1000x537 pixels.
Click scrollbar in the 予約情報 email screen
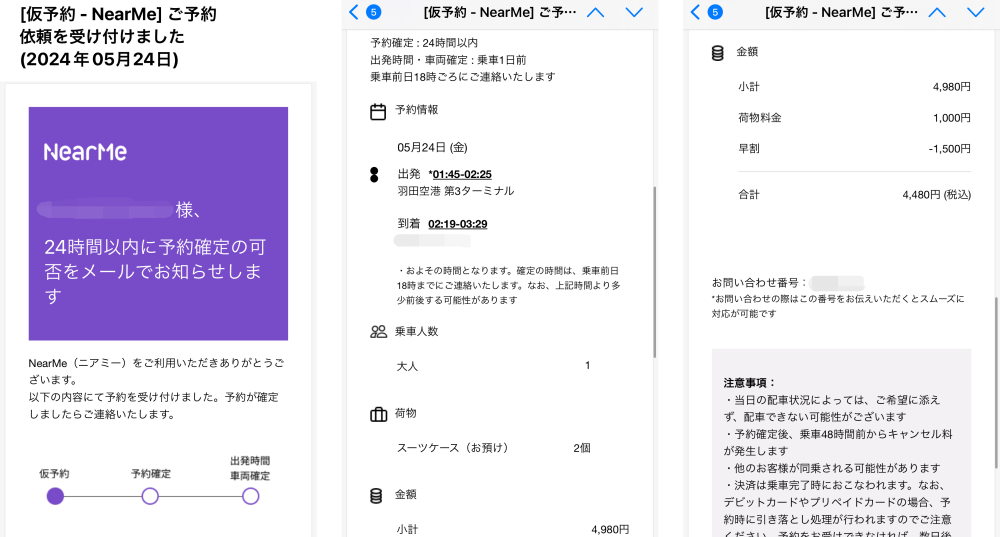[654, 272]
